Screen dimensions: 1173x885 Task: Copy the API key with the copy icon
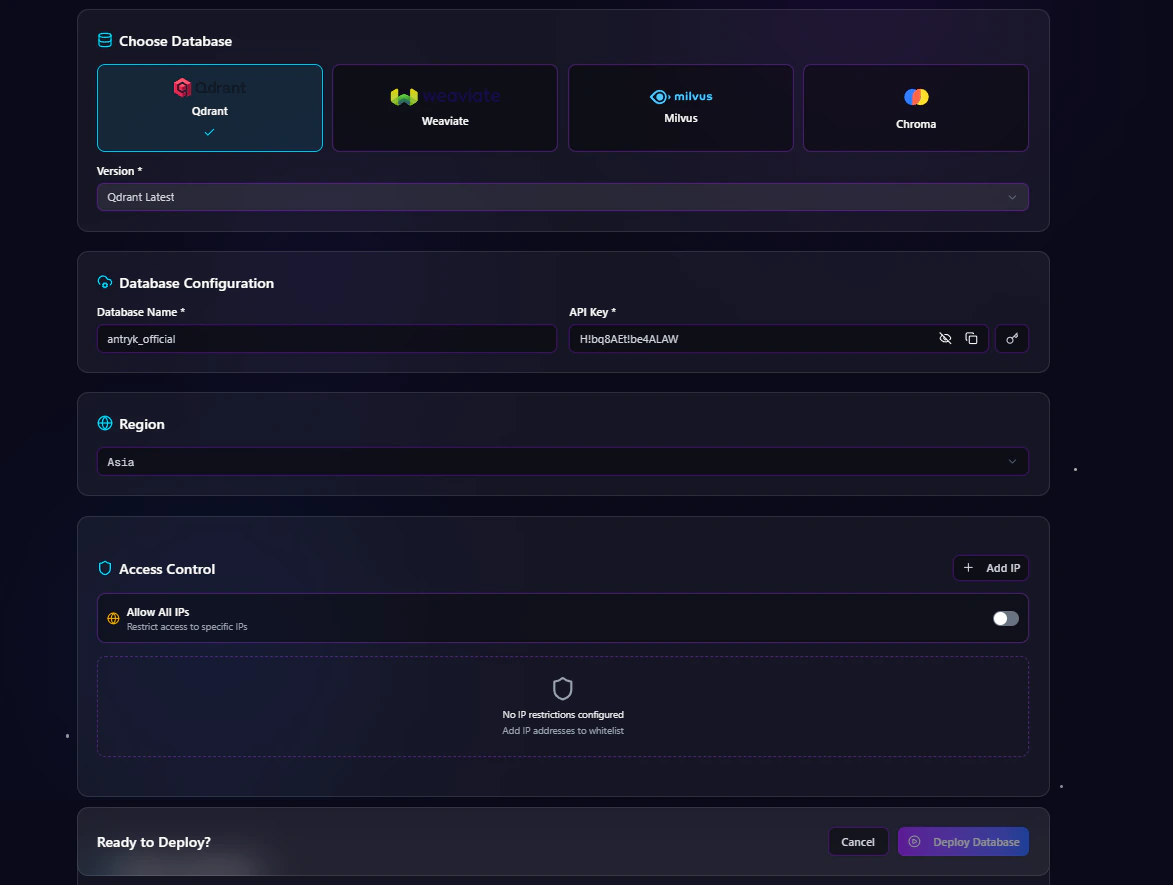[x=971, y=338]
